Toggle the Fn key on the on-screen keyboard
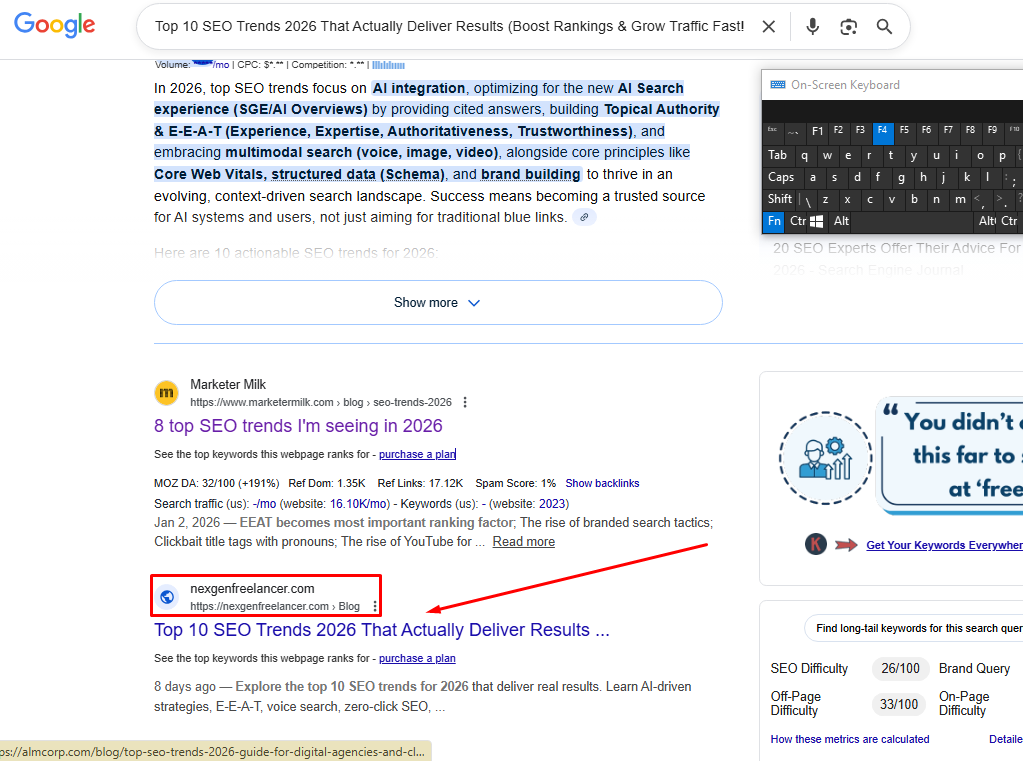 (x=774, y=221)
